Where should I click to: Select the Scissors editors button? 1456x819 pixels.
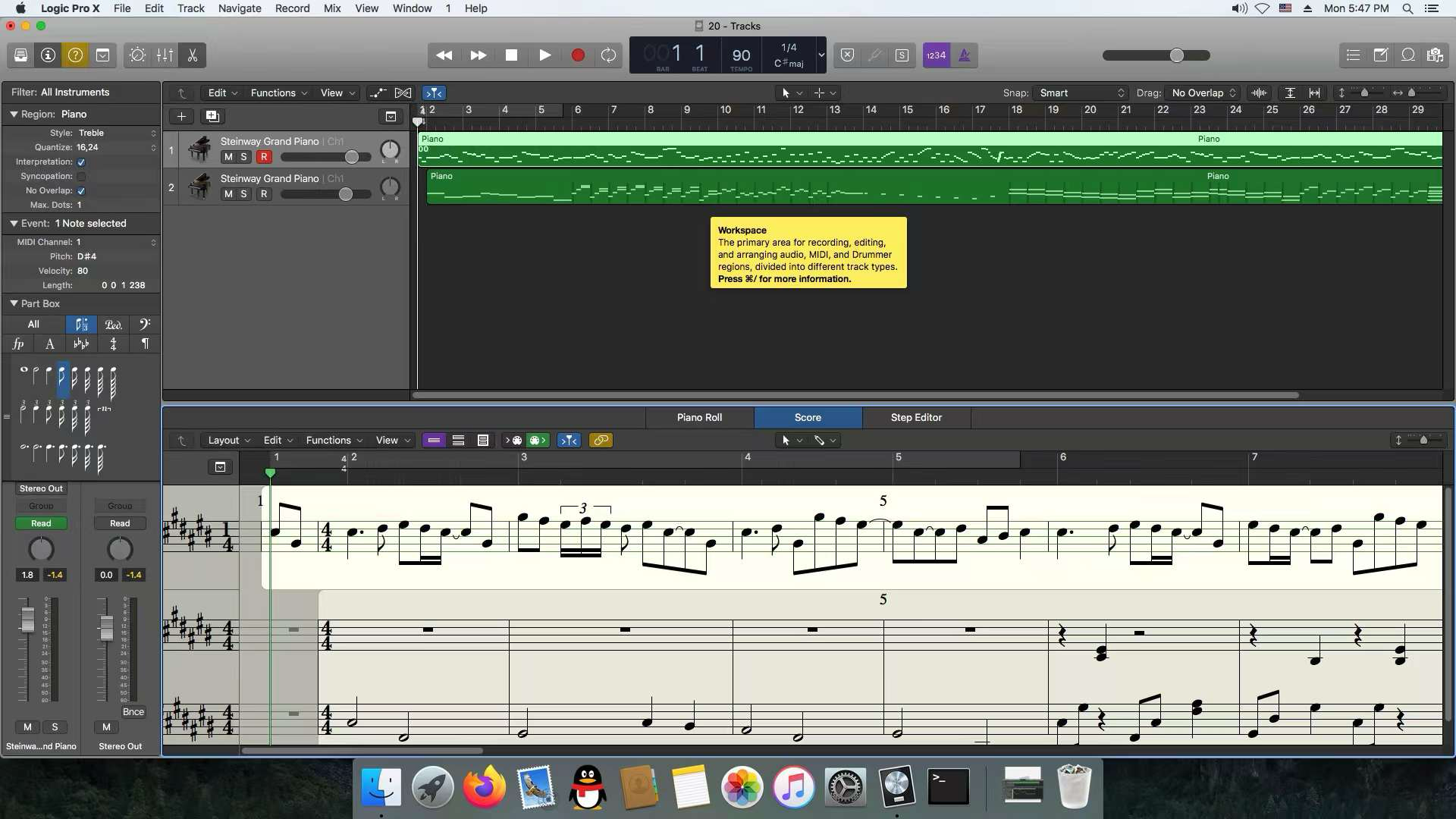tap(193, 55)
